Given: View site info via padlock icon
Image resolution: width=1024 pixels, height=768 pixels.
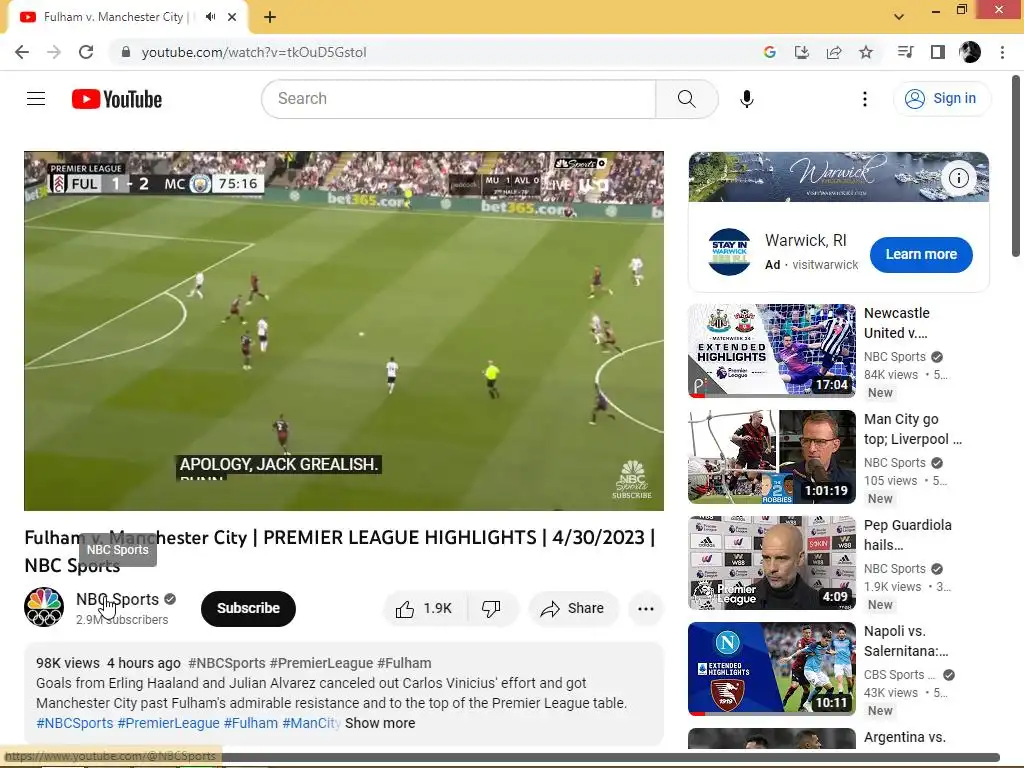Looking at the screenshot, I should click(126, 52).
